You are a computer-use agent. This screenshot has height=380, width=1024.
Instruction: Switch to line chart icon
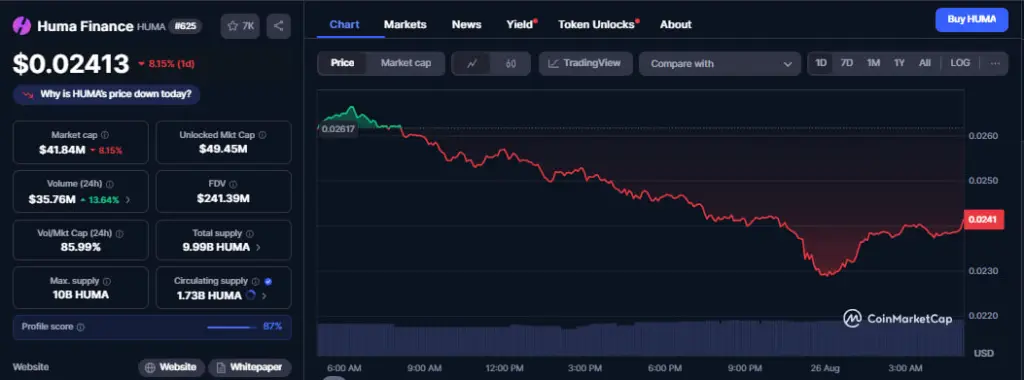click(x=472, y=63)
